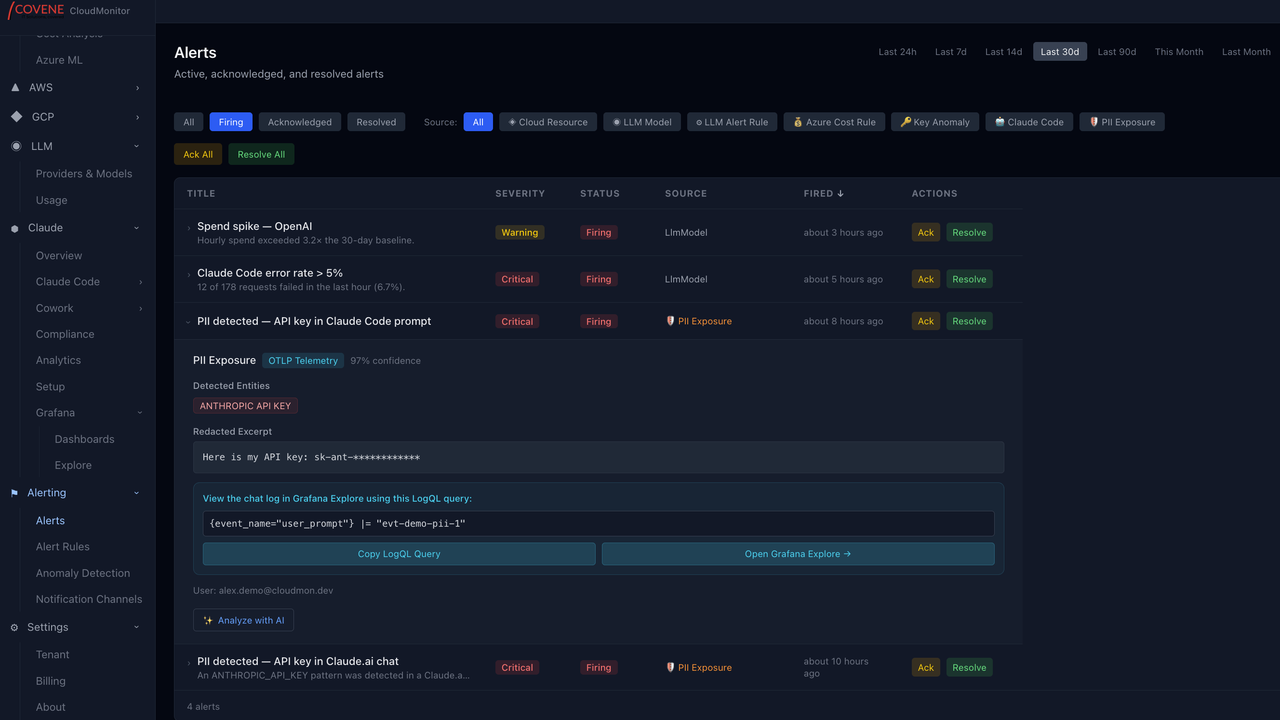Click the shield icon on PII Exposure filter
Screen dimensions: 1280x720
1094,122
